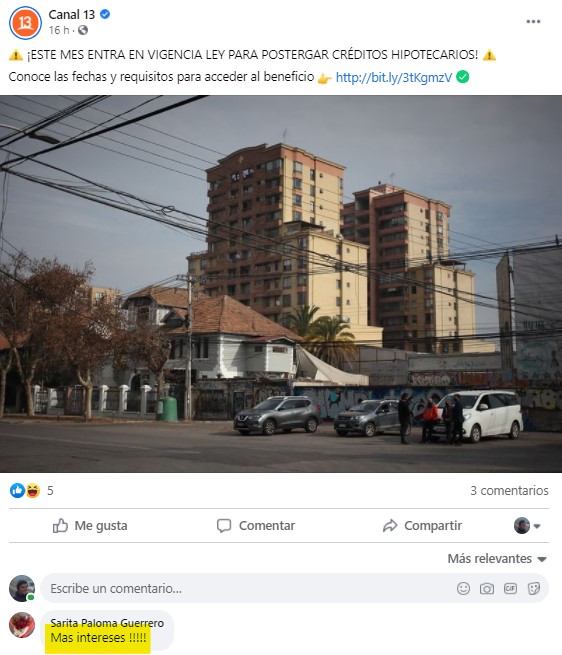Viewport: 562px width, 655px height.
Task: Expand the profile switcher next to Compartir
Action: [x=527, y=526]
